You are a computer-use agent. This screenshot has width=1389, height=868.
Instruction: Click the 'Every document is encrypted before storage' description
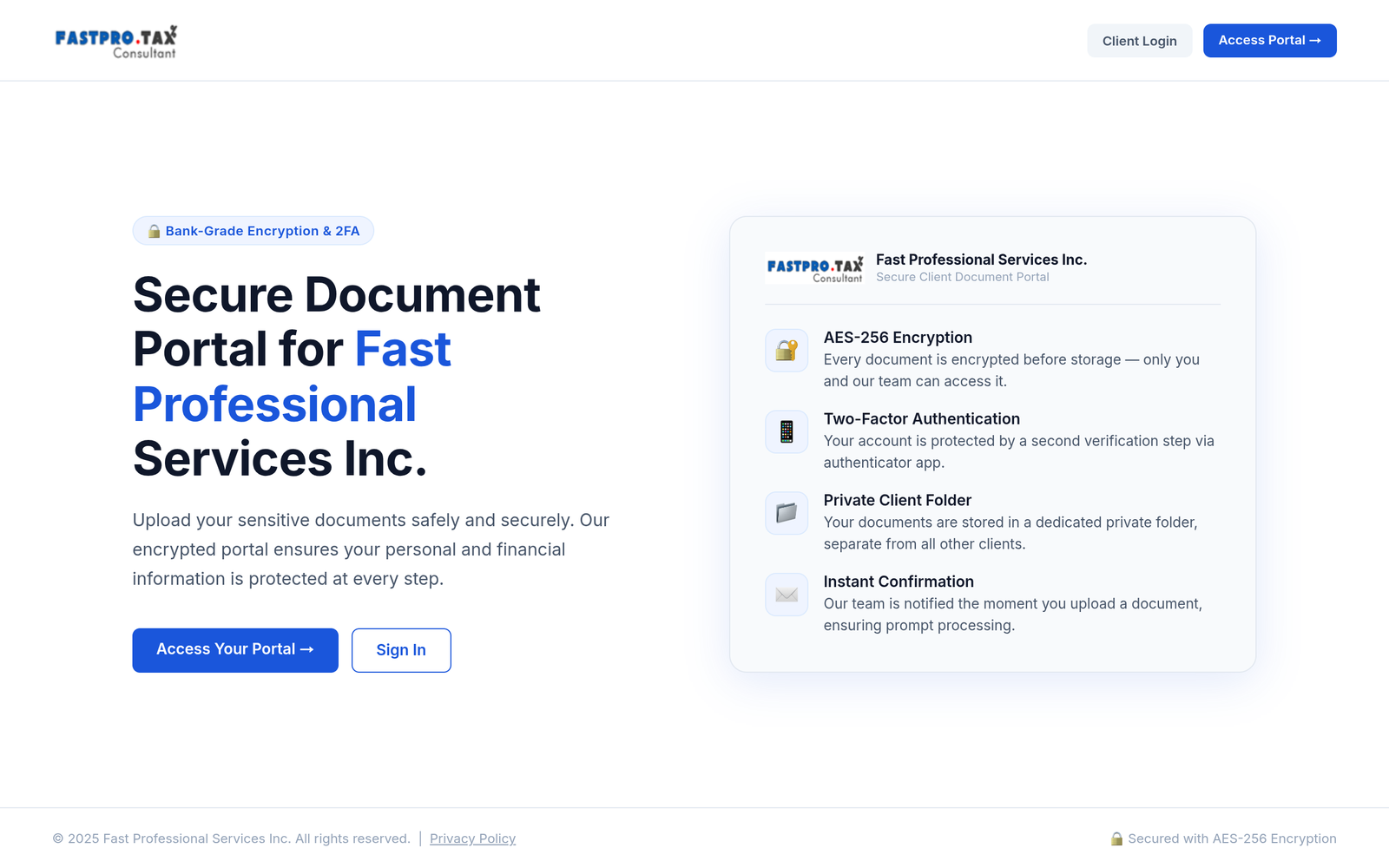click(x=1011, y=371)
